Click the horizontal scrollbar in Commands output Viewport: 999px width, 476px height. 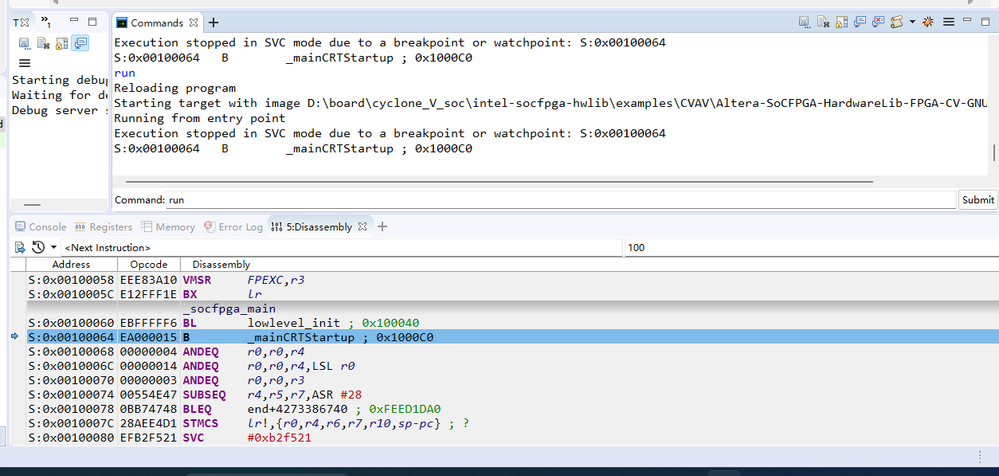(x=499, y=182)
